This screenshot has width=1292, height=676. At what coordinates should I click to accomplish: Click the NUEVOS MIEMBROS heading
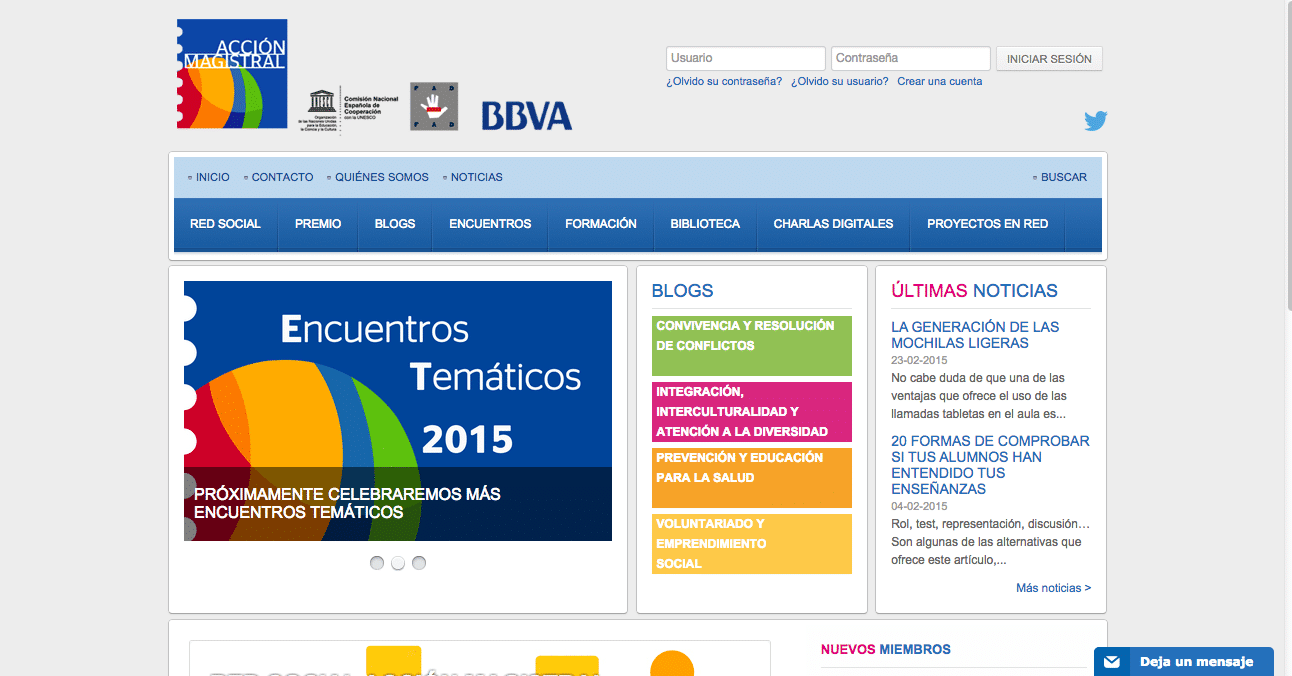click(885, 649)
